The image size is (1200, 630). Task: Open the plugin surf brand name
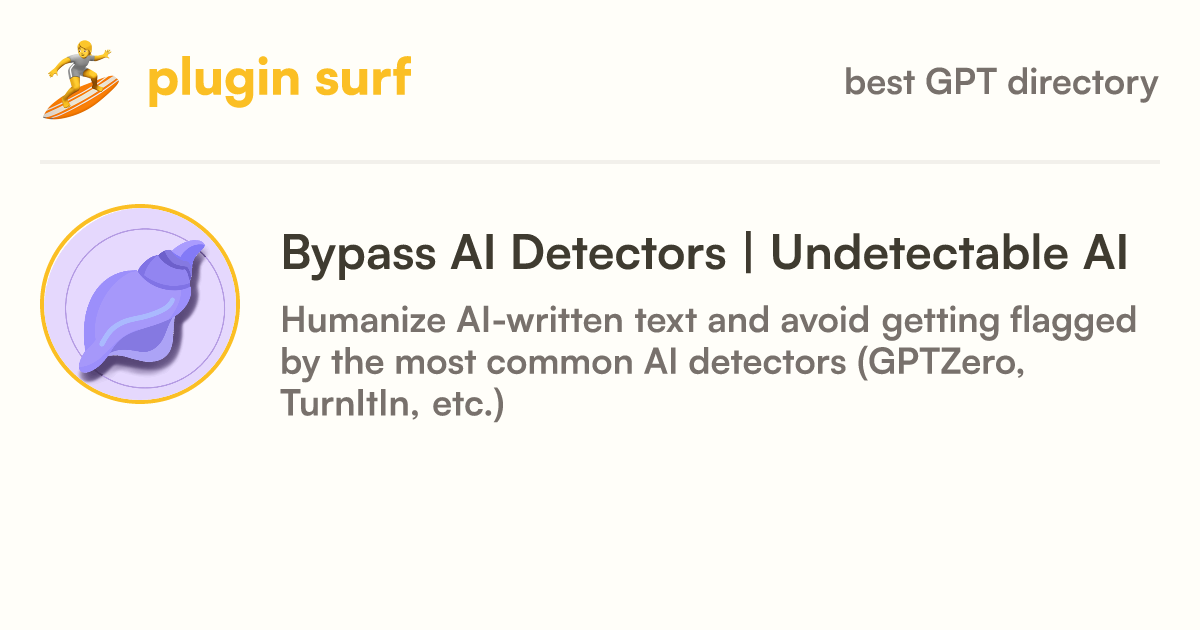(x=279, y=79)
